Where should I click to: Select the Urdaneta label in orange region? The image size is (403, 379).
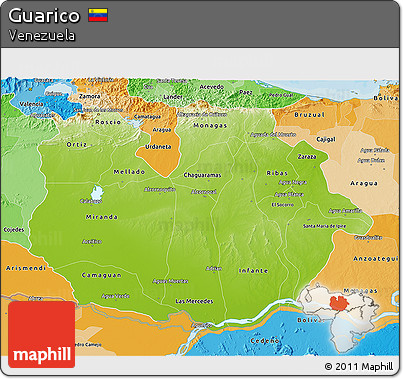(x=158, y=147)
